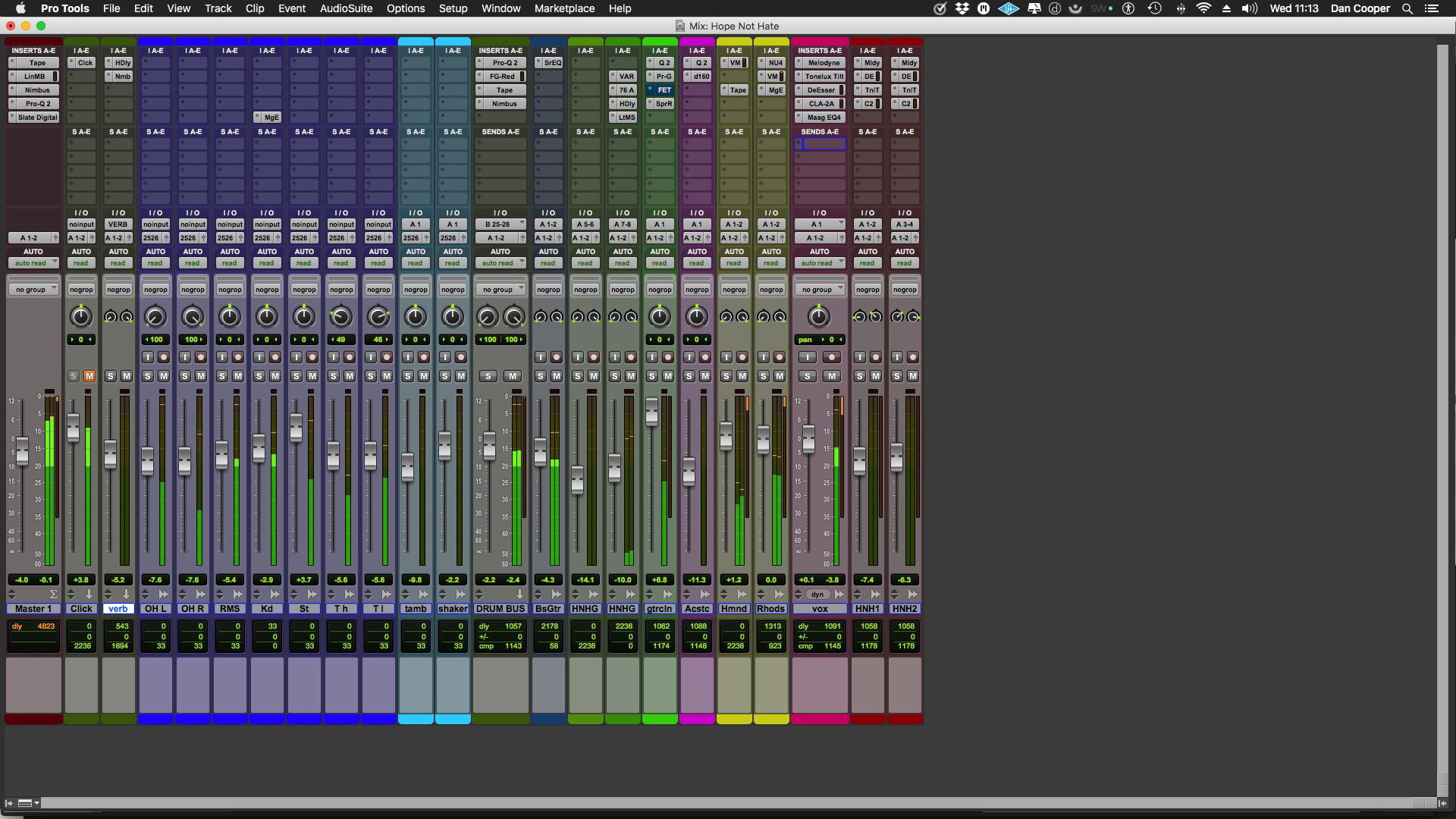1456x819 pixels.
Task: Open the Pro-Q 2 insert on DRUM BUS
Action: [x=504, y=63]
